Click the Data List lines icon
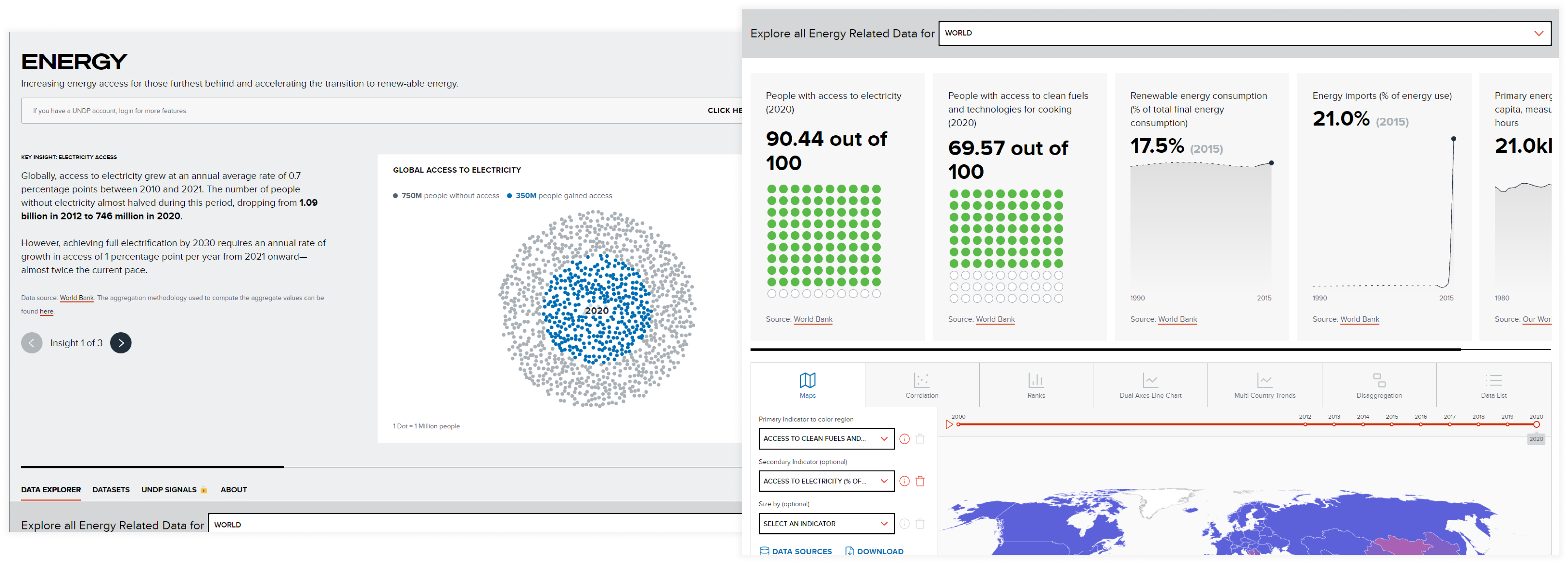The width and height of the screenshot is (1568, 564). click(x=1493, y=380)
